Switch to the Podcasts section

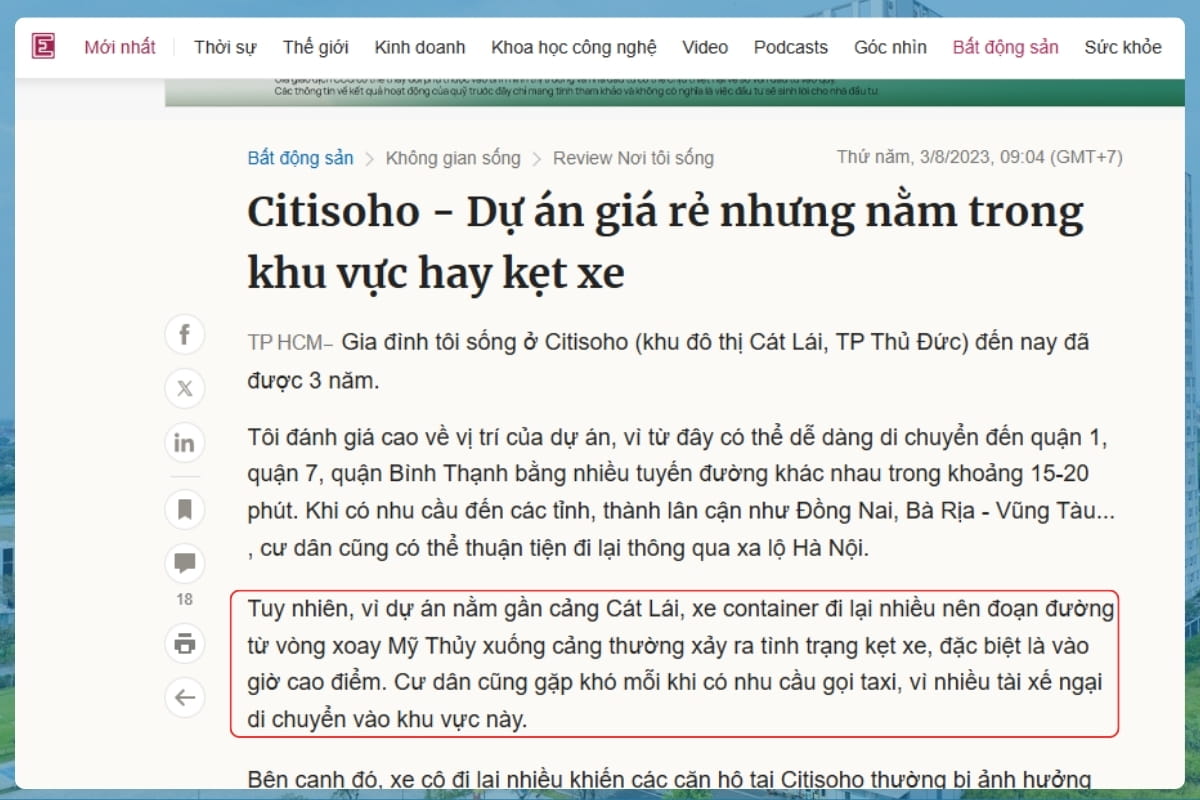click(x=791, y=47)
